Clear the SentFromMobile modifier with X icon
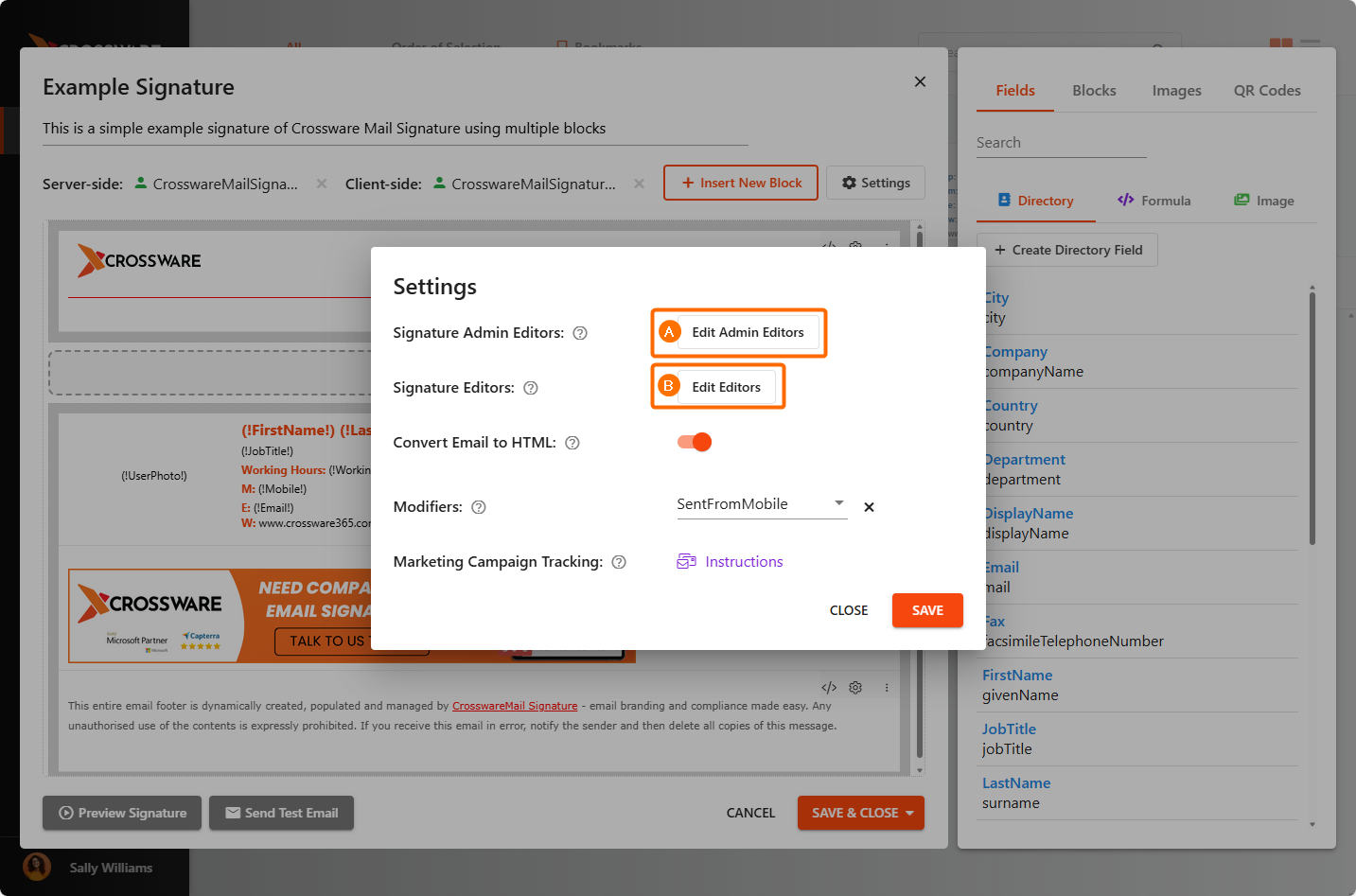Image resolution: width=1356 pixels, height=896 pixels. [869, 507]
